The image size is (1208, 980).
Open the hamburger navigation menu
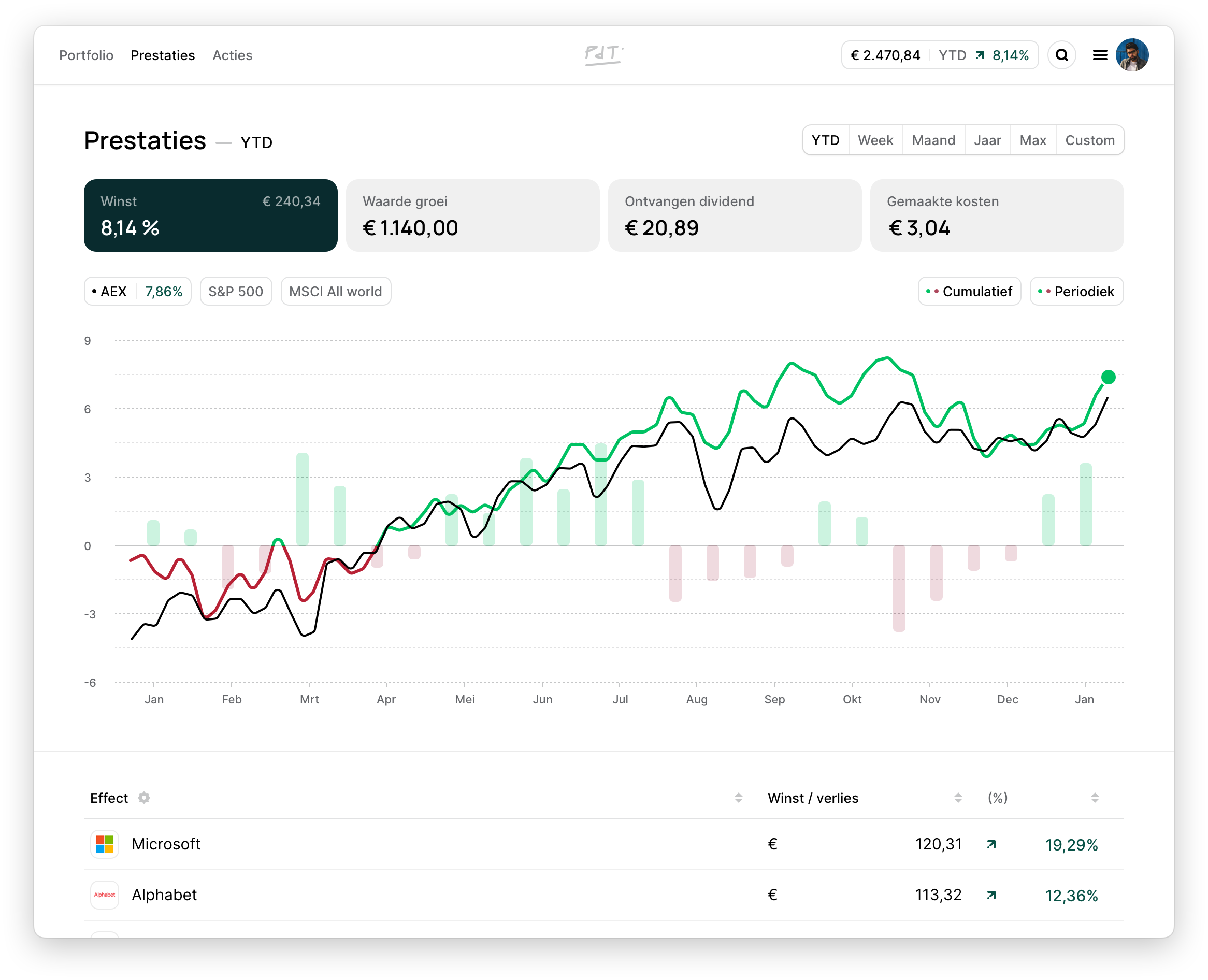point(1100,55)
